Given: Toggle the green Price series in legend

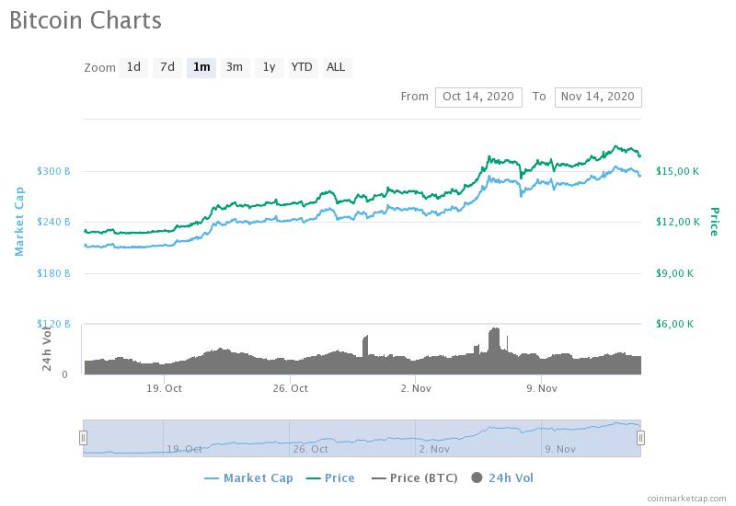Looking at the screenshot, I should [330, 478].
